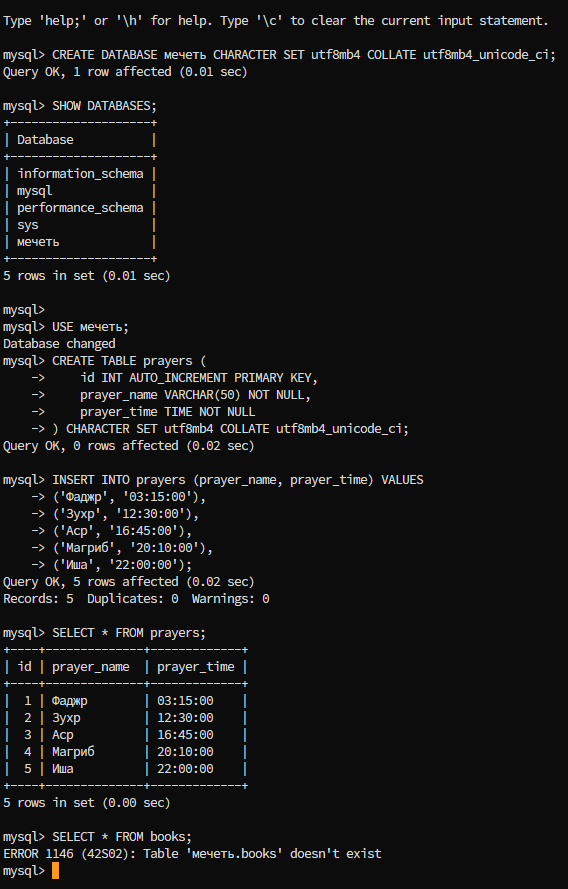Click the prayer_time column header in the results

196,667
